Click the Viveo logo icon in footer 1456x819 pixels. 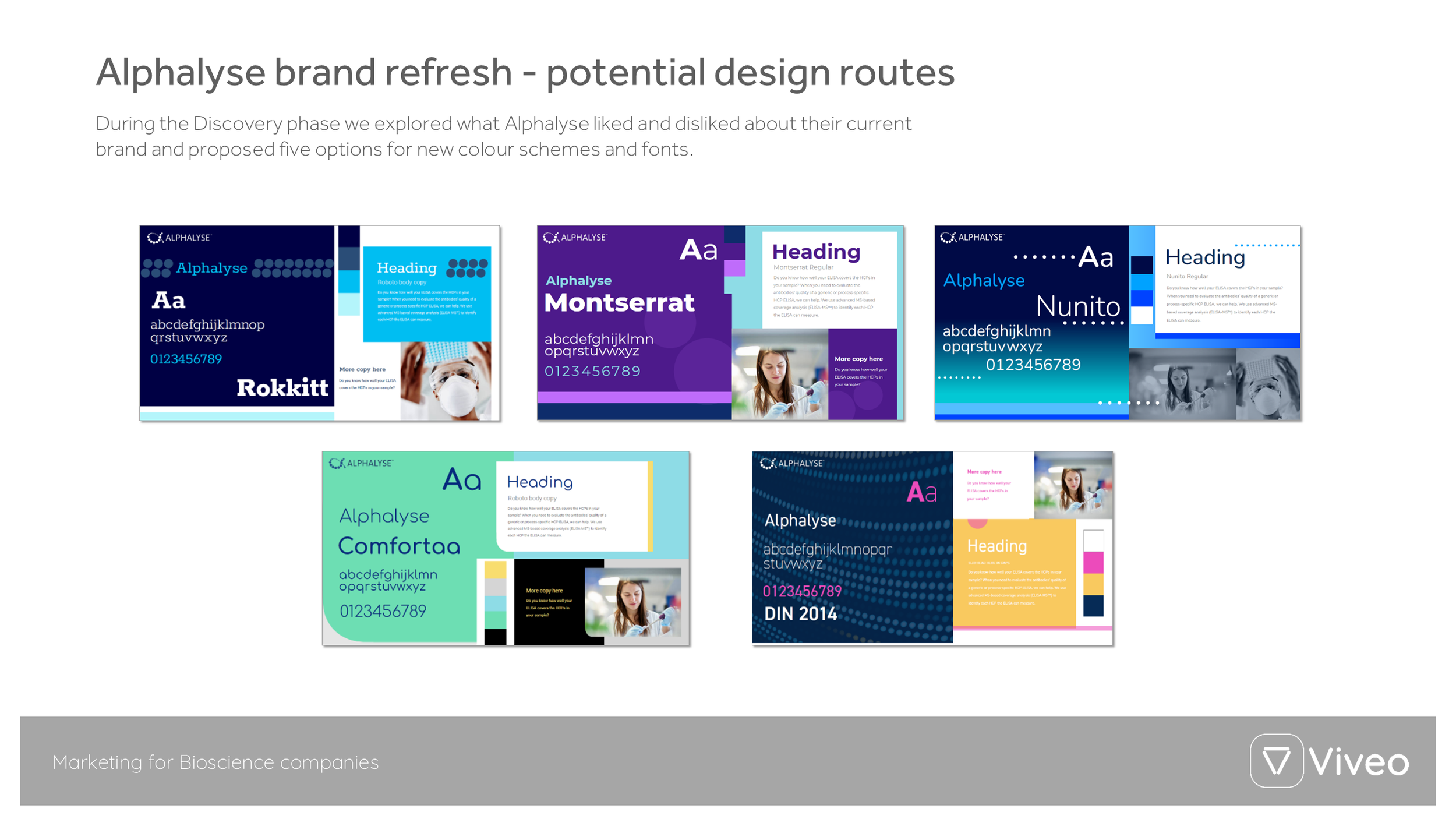pyautogui.click(x=1276, y=761)
